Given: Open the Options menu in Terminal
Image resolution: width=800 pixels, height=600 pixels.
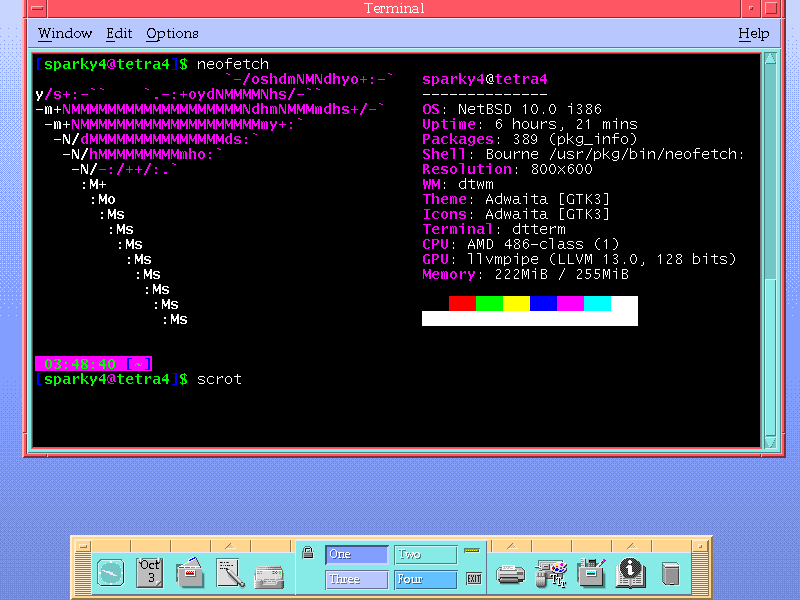Looking at the screenshot, I should coord(172,34).
